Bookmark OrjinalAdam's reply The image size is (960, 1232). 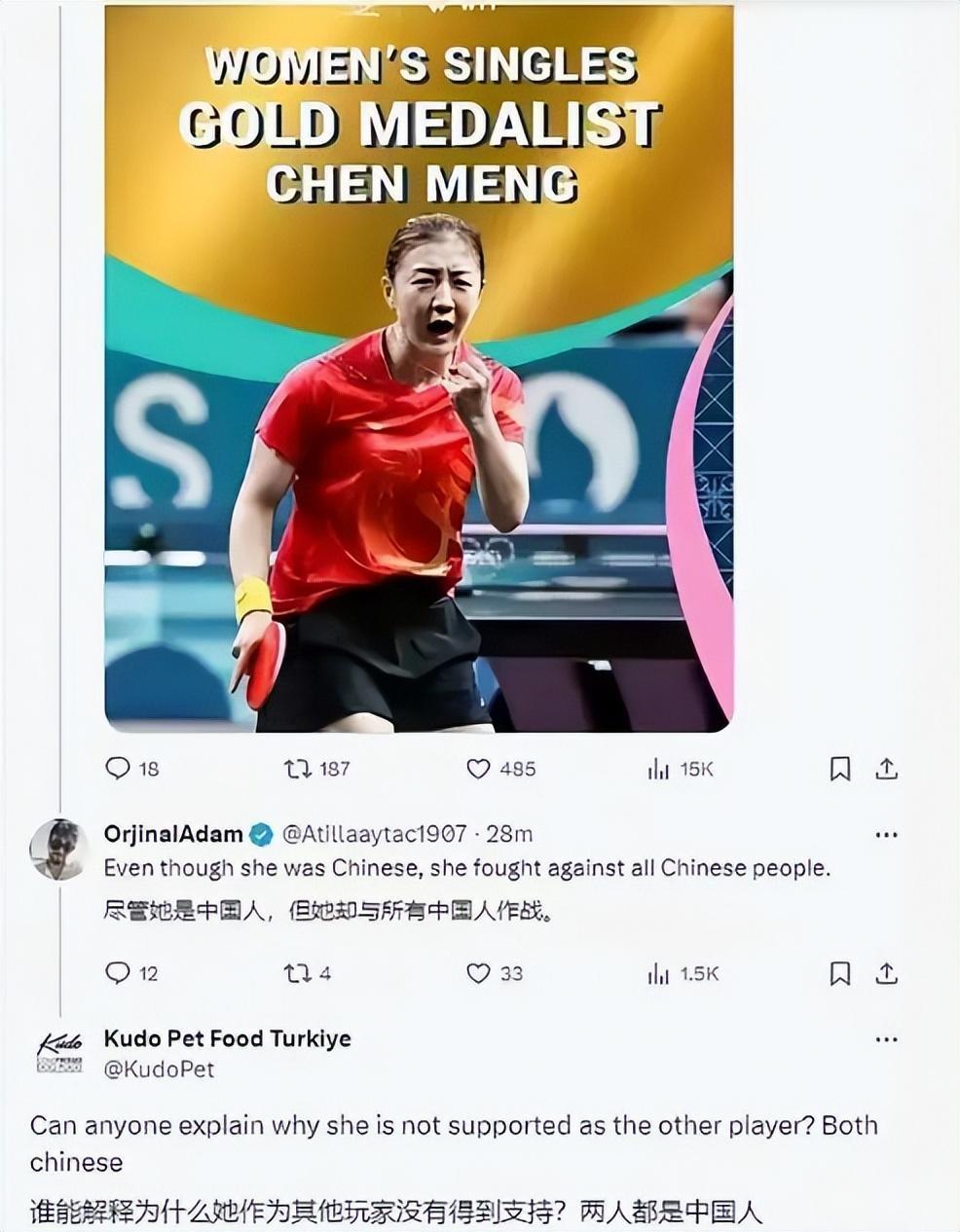click(x=840, y=973)
